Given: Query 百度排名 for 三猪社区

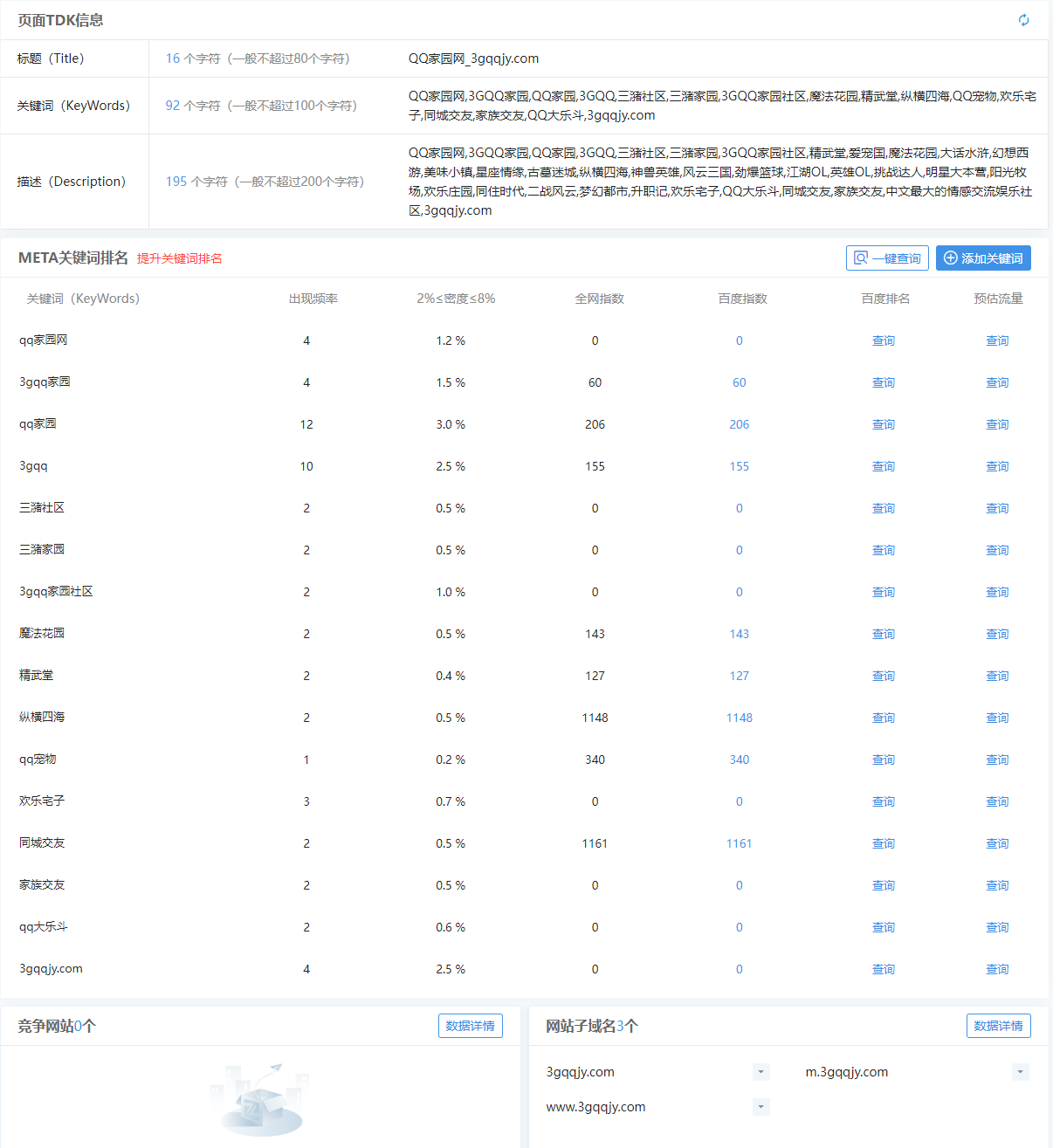Looking at the screenshot, I should (884, 508).
